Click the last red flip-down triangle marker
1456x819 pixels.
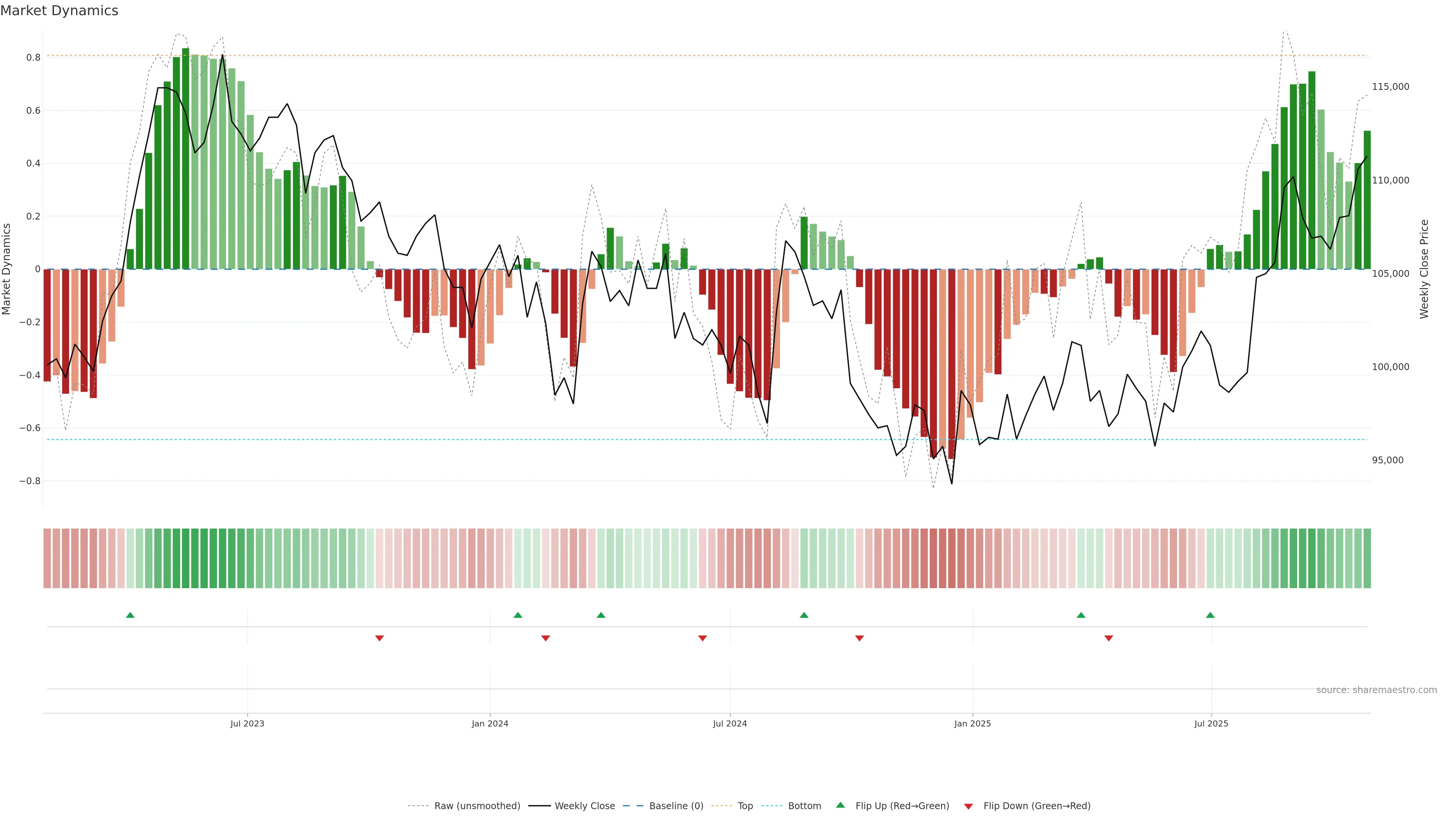[1108, 638]
